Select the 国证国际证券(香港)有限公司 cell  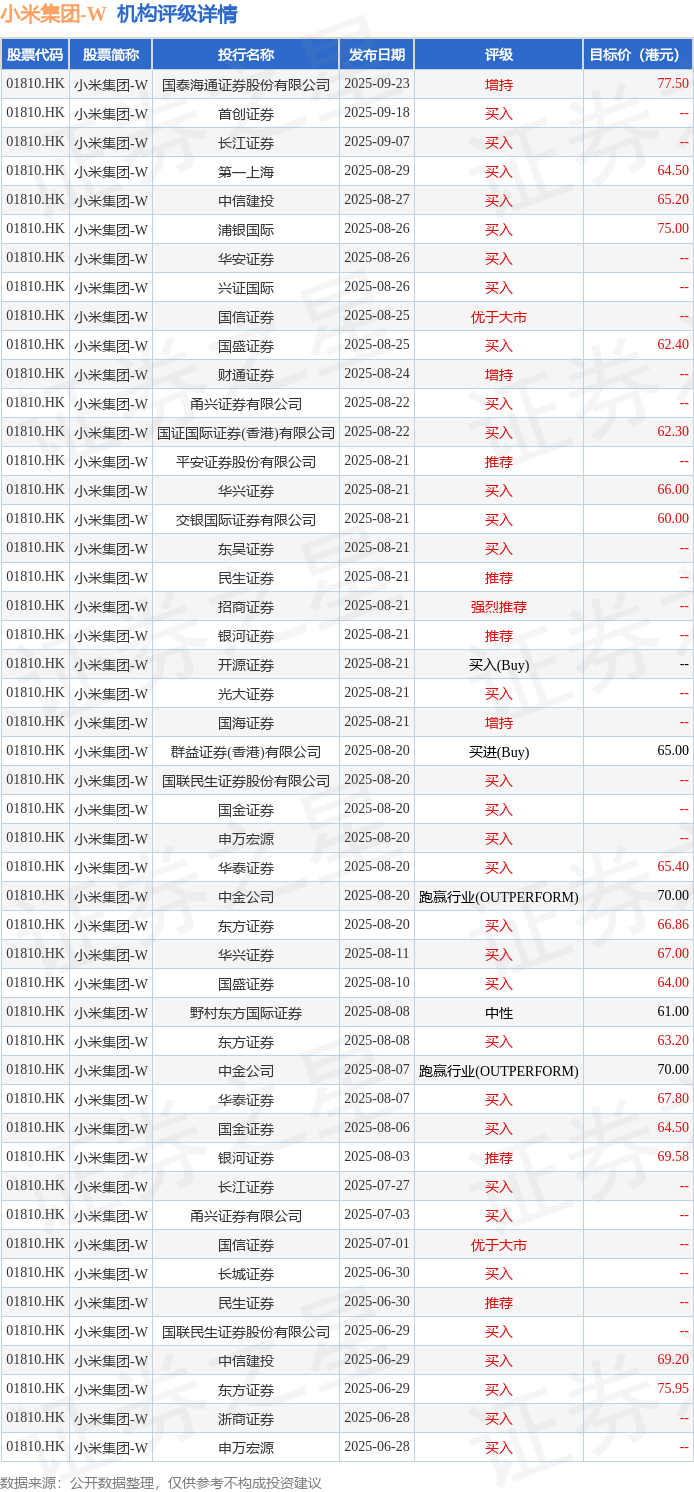tap(246, 433)
